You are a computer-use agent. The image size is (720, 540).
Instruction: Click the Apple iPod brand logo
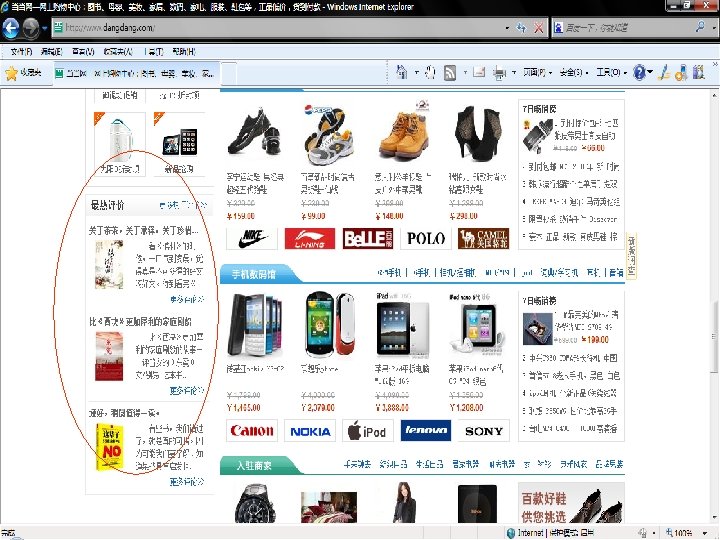tap(368, 430)
